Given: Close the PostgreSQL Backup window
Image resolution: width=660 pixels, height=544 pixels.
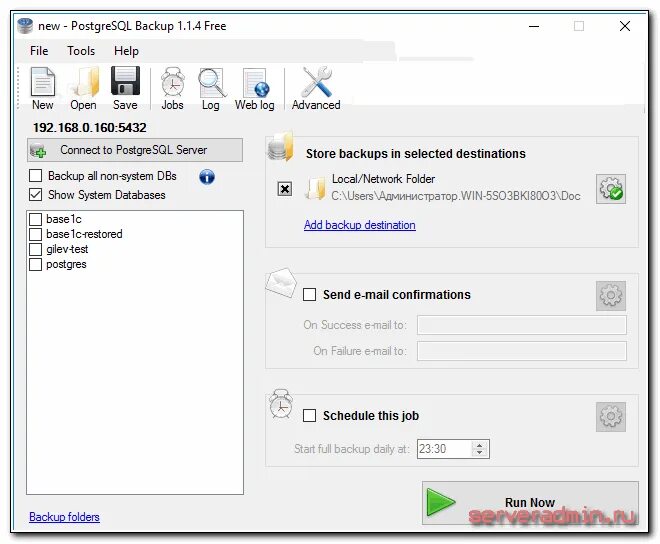Looking at the screenshot, I should pyautogui.click(x=625, y=26).
